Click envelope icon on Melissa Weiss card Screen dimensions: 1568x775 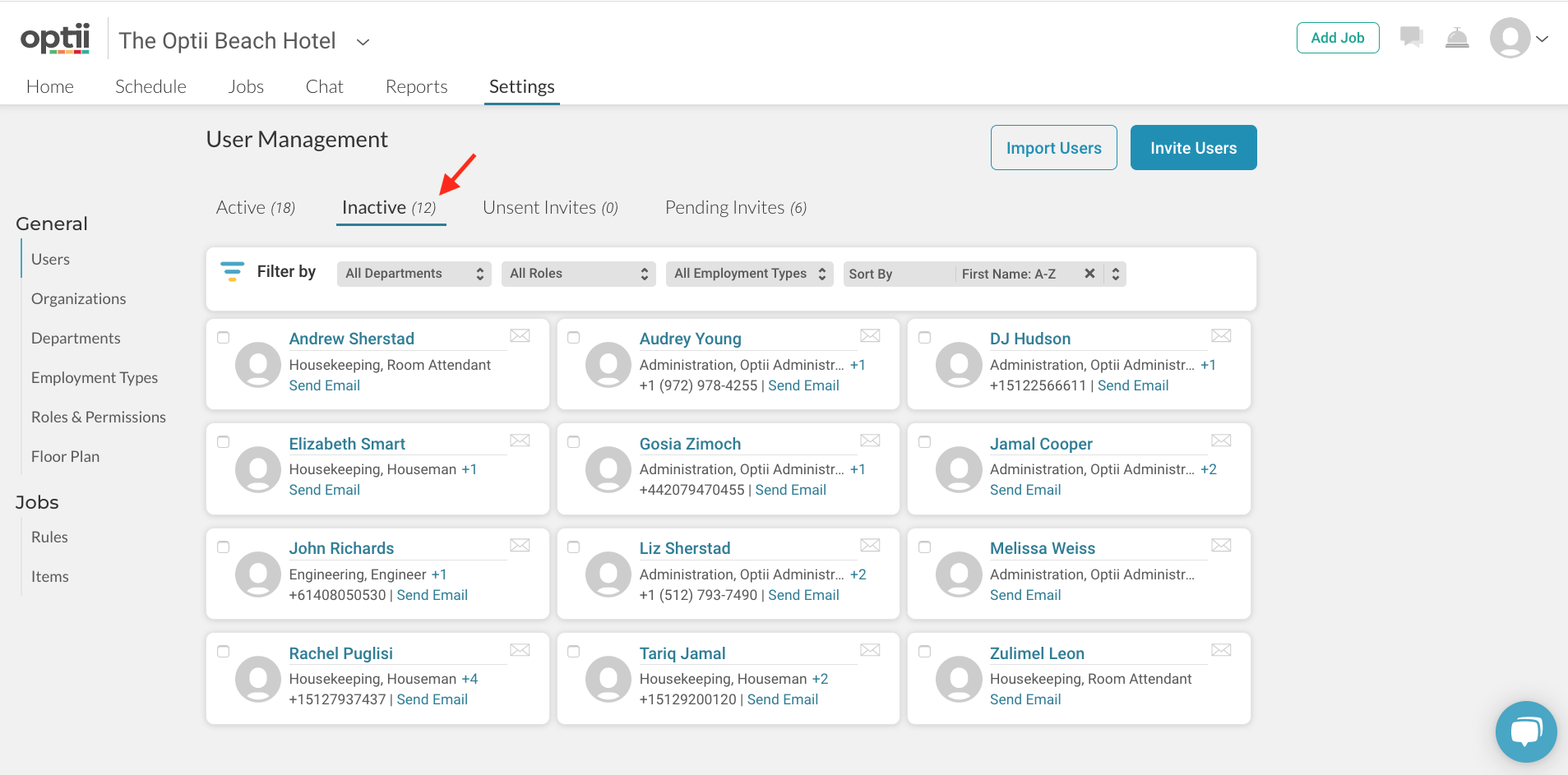point(1221,545)
